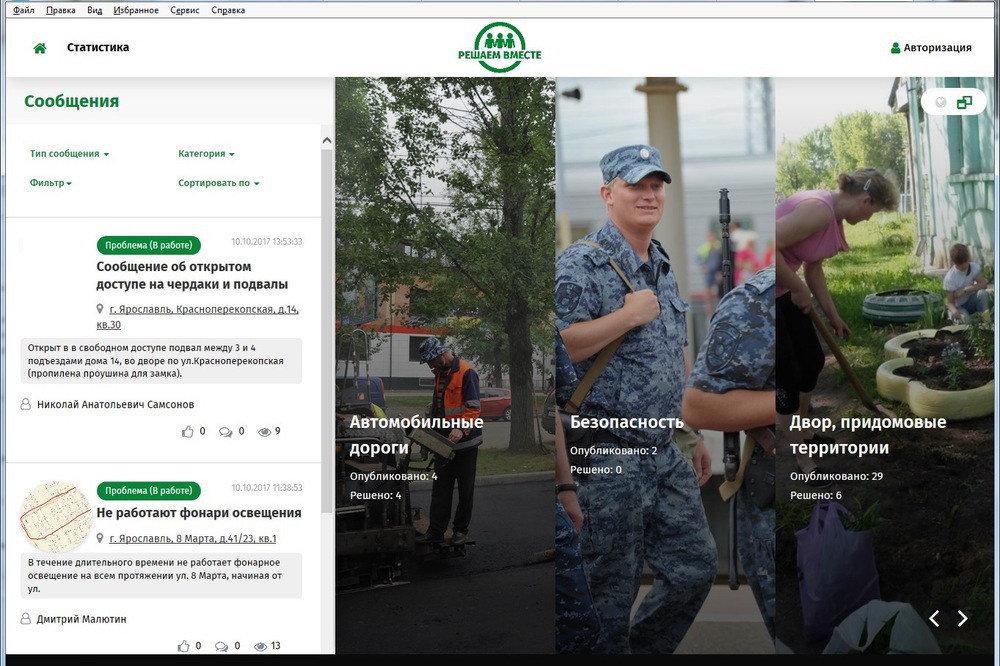Switch to globe map view
Image resolution: width=1000 pixels, height=666 pixels.
(941, 102)
